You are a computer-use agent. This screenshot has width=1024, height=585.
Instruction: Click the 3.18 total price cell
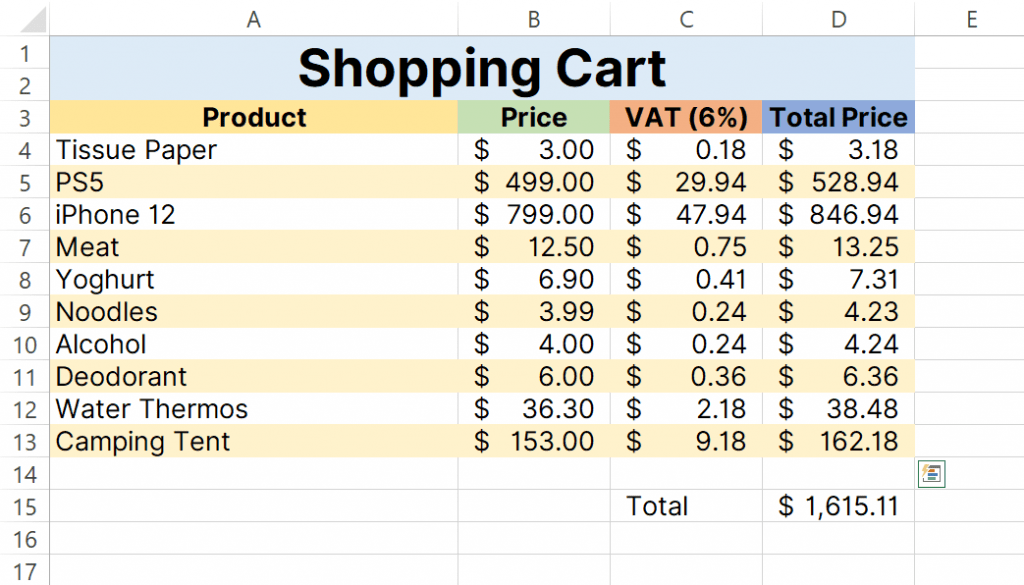pyautogui.click(x=839, y=150)
